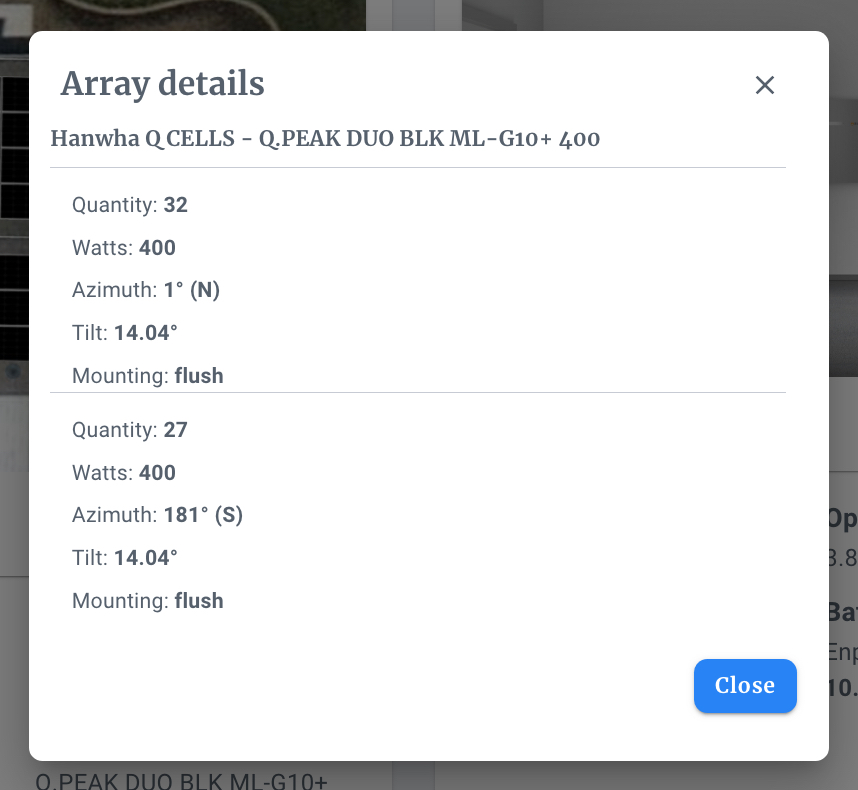Click Tilt 14.04° in the second array
The width and height of the screenshot is (858, 790).
(125, 558)
